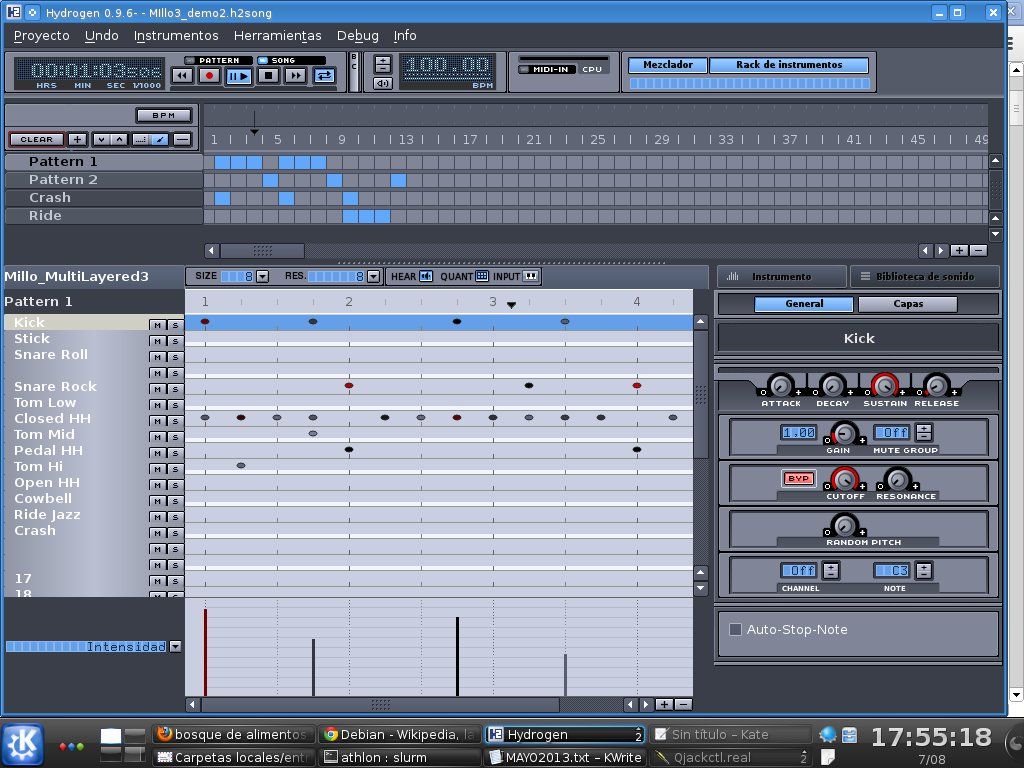Adjust the GAIN knob
The height and width of the screenshot is (768, 1024).
coord(844,433)
